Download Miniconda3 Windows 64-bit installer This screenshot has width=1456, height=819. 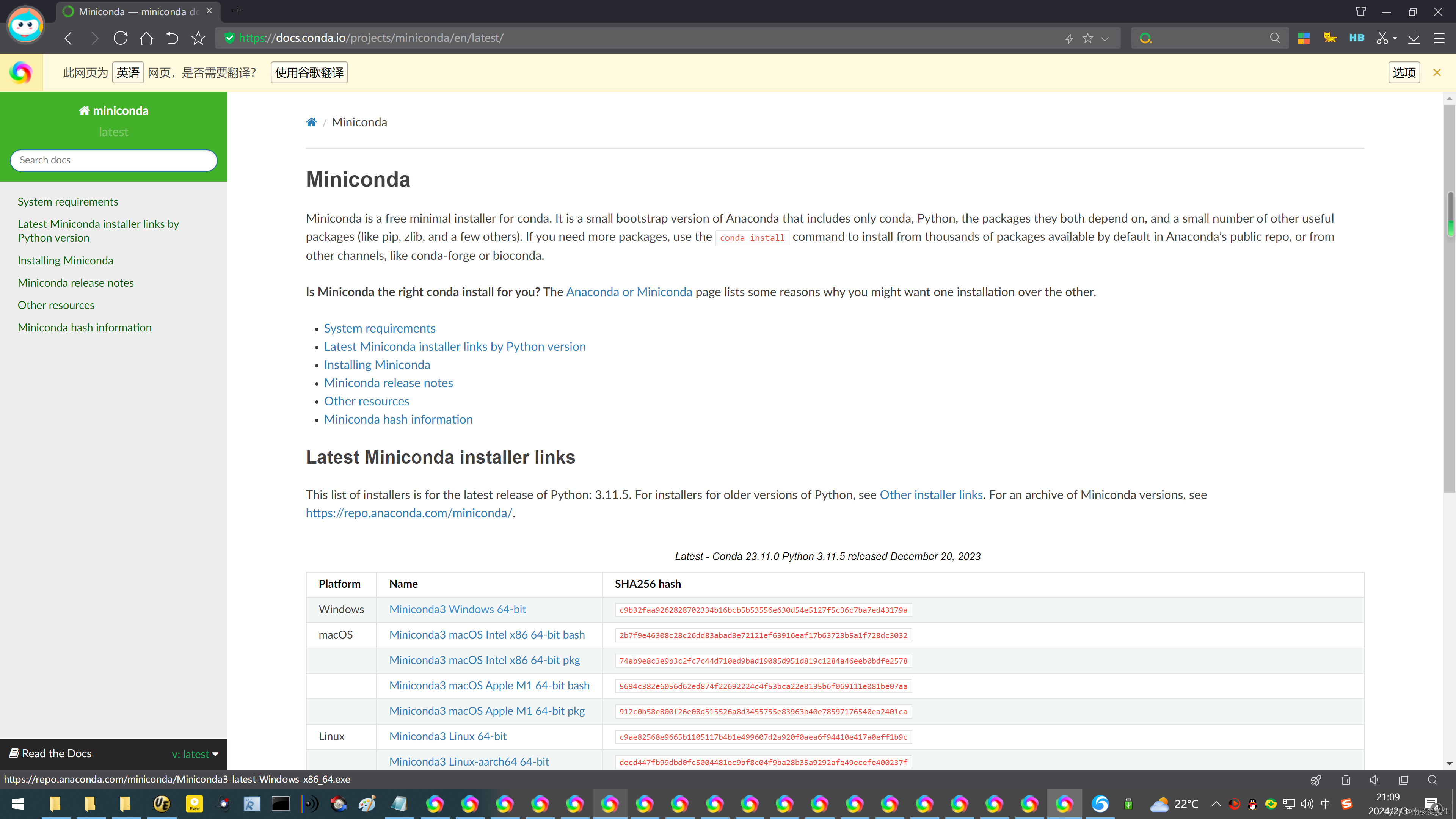457,609
